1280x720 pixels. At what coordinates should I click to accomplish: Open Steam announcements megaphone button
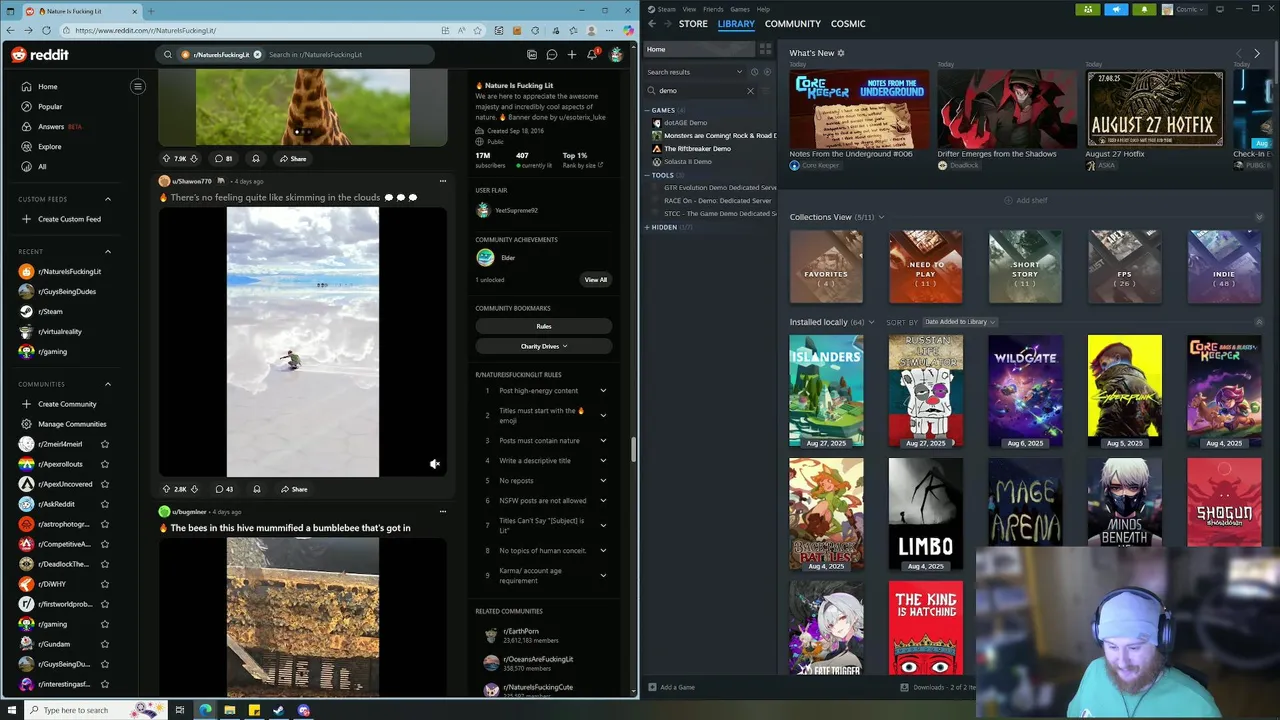[x=1116, y=9]
